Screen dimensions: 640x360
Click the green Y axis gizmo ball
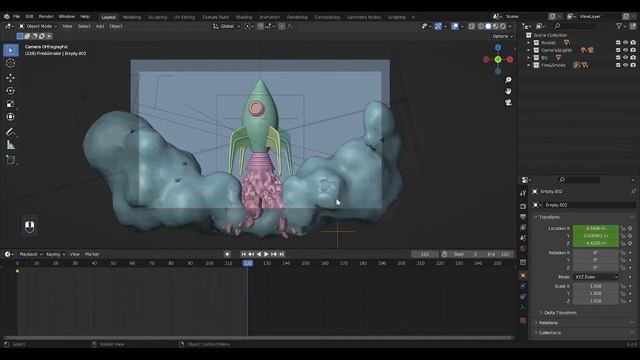498,60
